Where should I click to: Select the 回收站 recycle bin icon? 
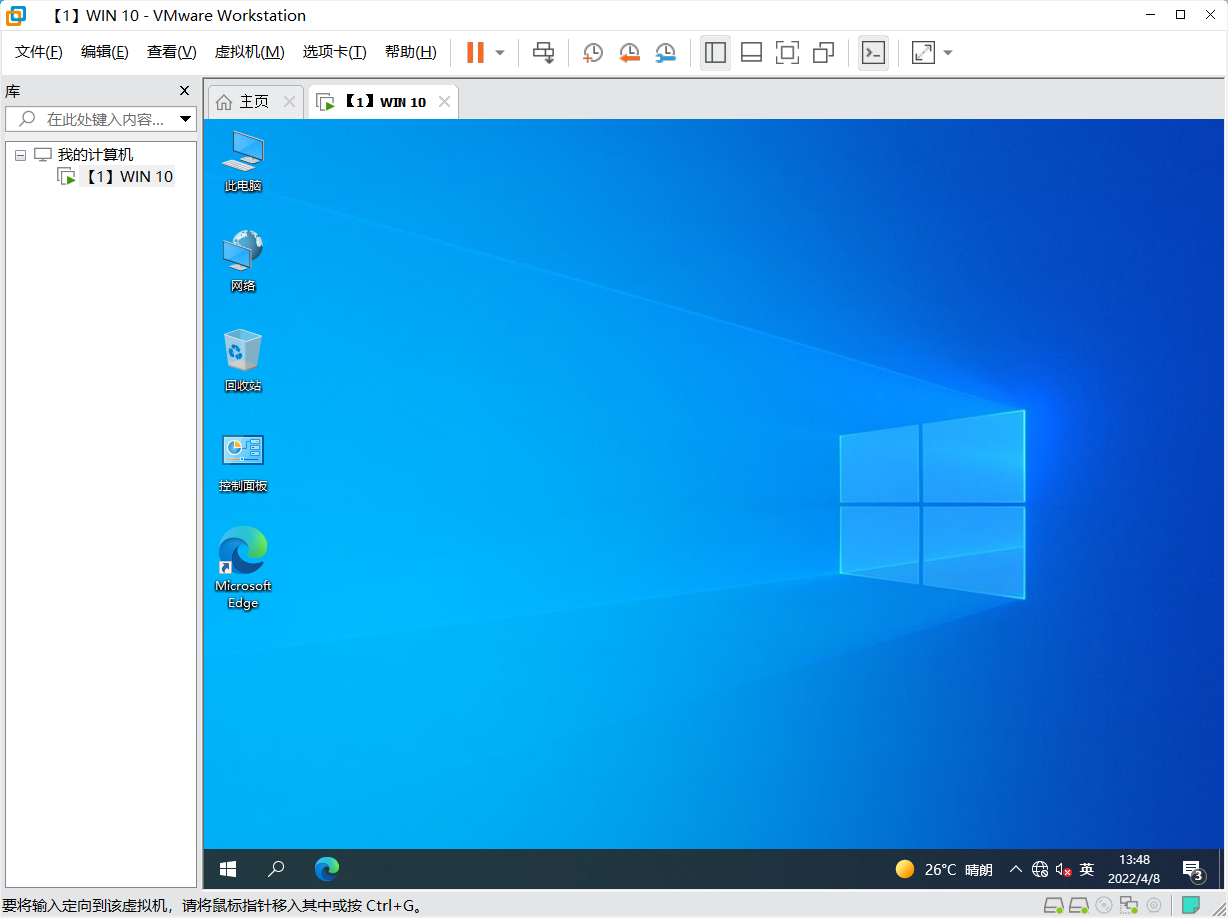point(243,361)
